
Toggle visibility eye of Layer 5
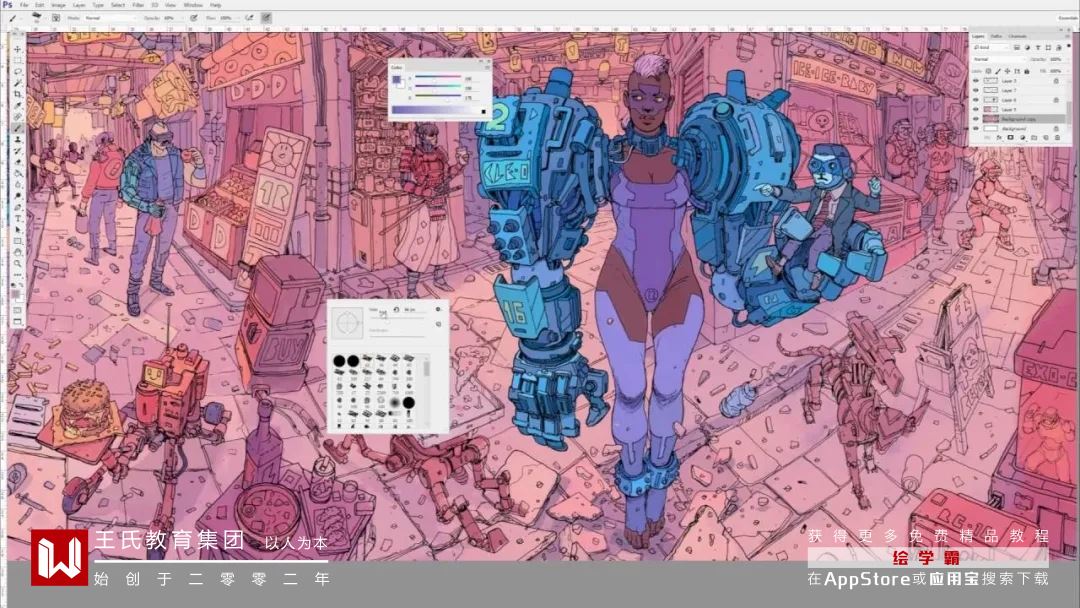[x=976, y=109]
